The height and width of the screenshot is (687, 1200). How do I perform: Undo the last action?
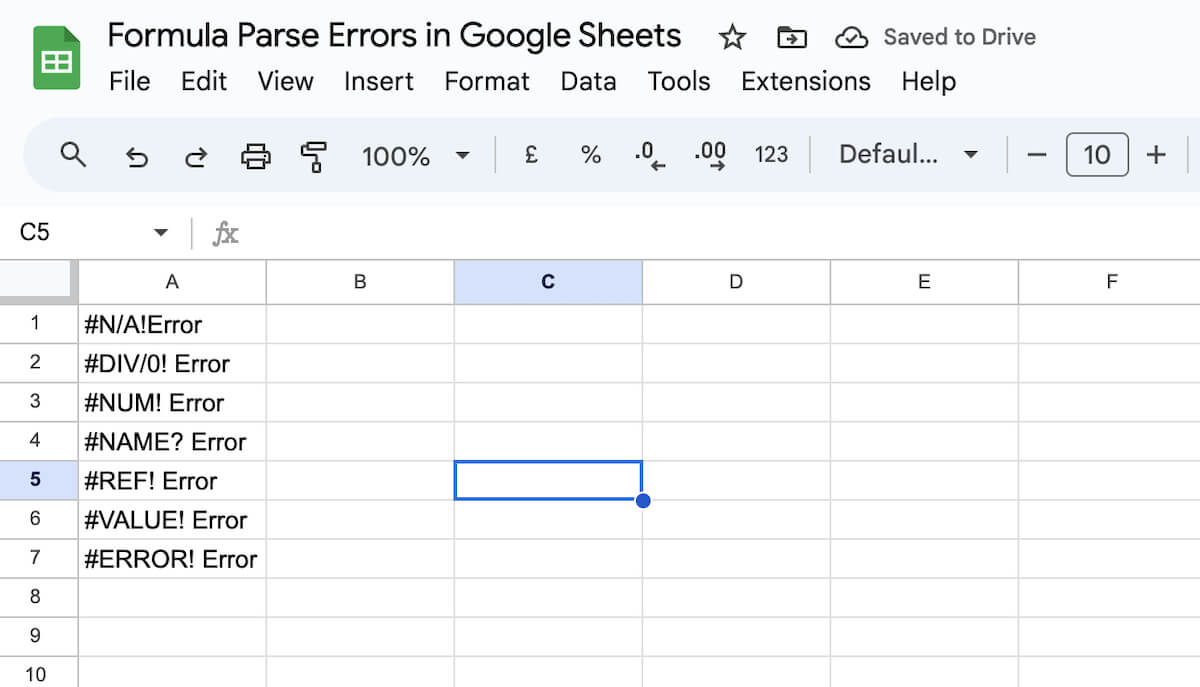(137, 155)
